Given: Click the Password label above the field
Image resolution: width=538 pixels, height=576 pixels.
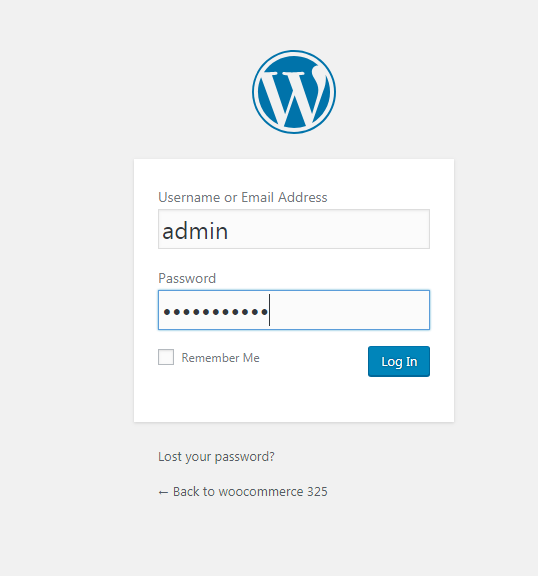Looking at the screenshot, I should [187, 278].
